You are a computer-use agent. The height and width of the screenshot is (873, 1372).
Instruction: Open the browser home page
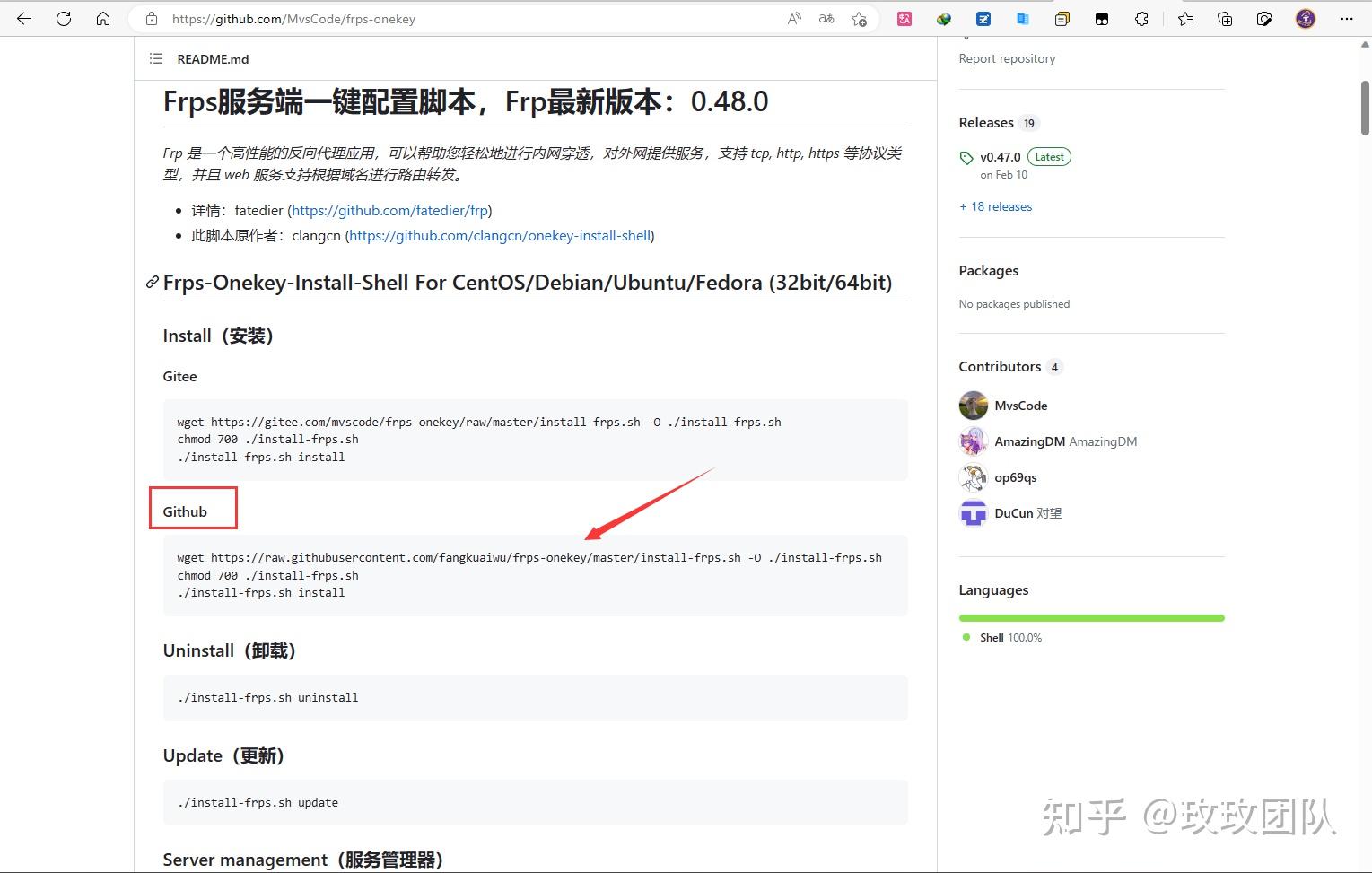[x=103, y=18]
